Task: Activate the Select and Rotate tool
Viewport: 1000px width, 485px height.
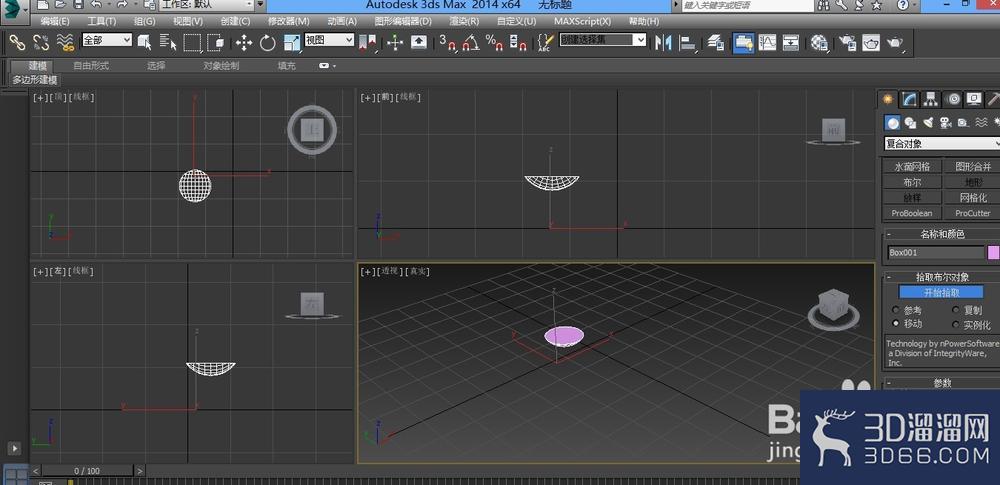Action: pos(268,43)
